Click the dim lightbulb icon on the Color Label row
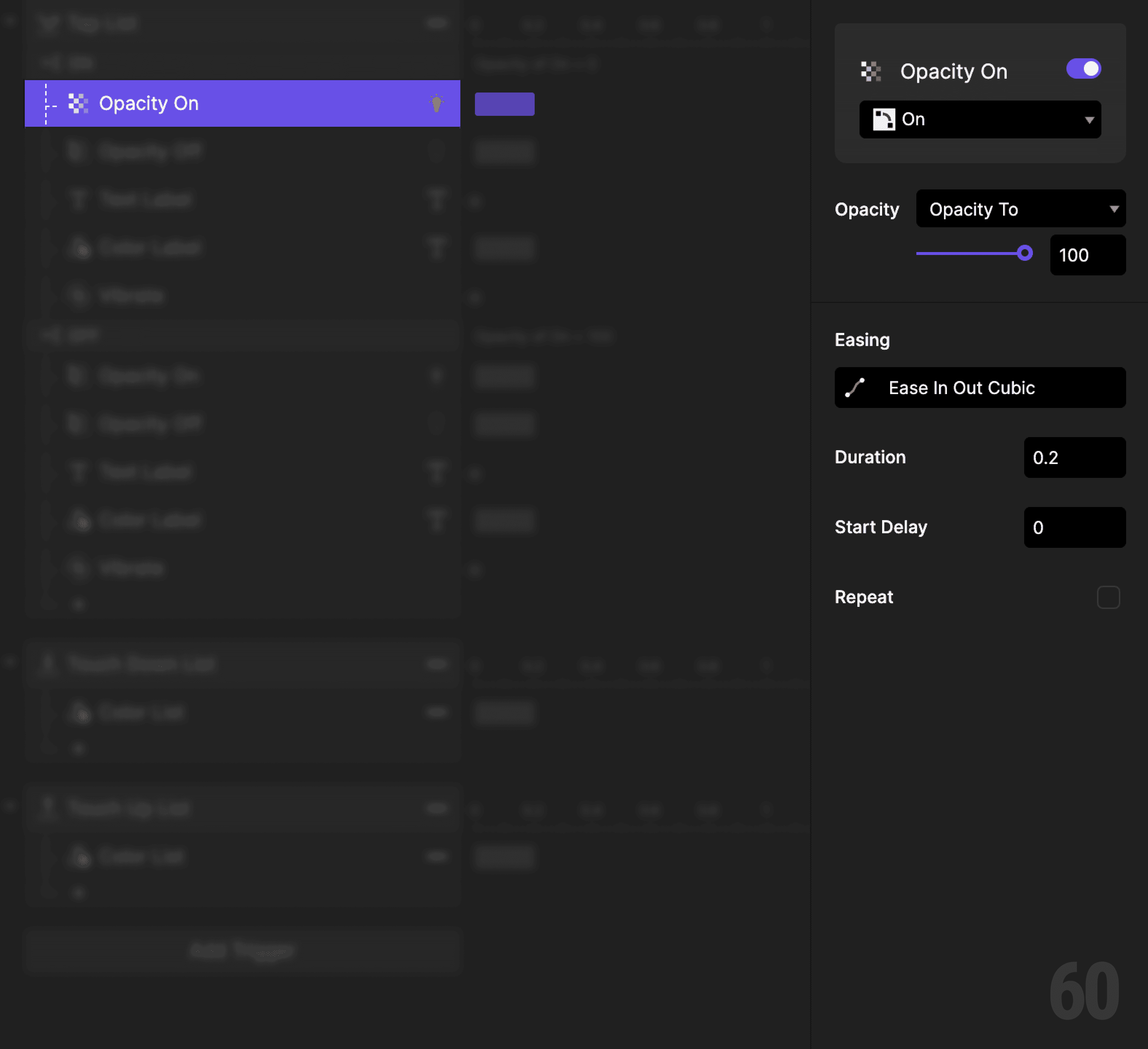The height and width of the screenshot is (1049, 1148). click(x=437, y=248)
